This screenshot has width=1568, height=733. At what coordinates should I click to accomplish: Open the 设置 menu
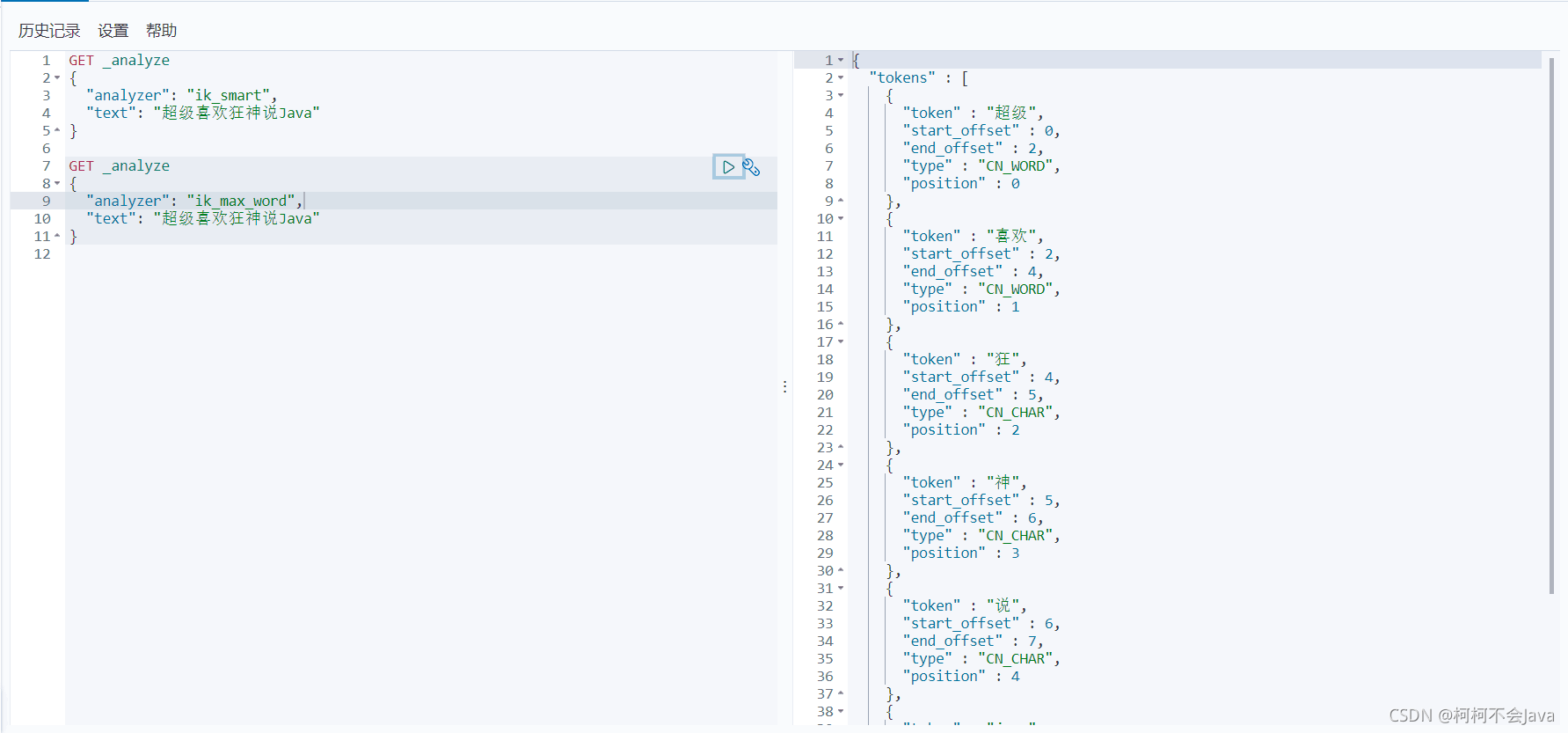click(113, 31)
